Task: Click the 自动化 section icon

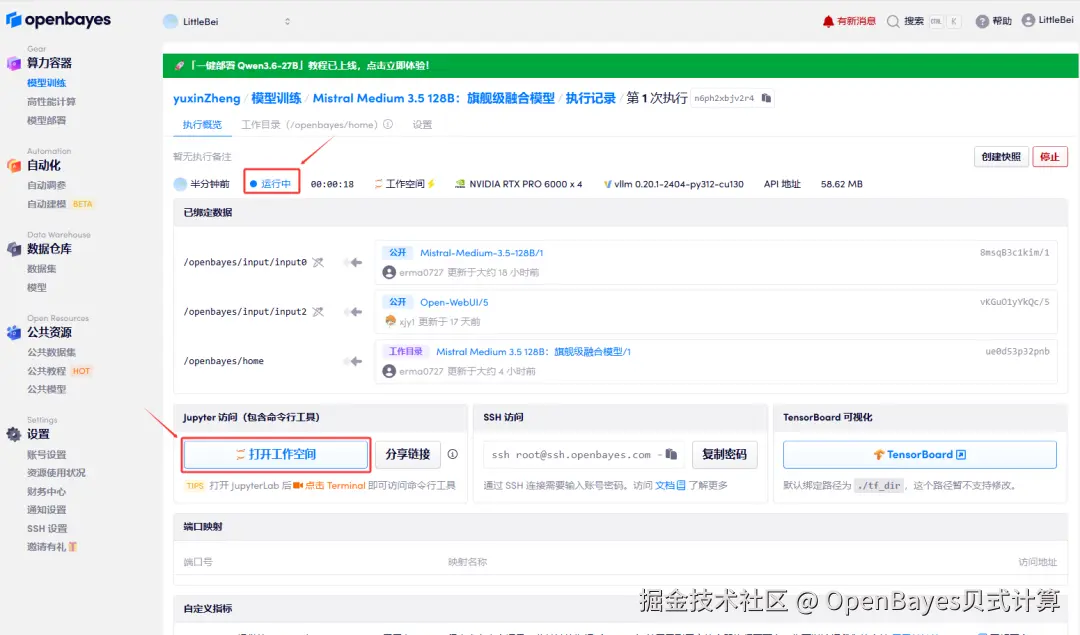Action: click(14, 165)
